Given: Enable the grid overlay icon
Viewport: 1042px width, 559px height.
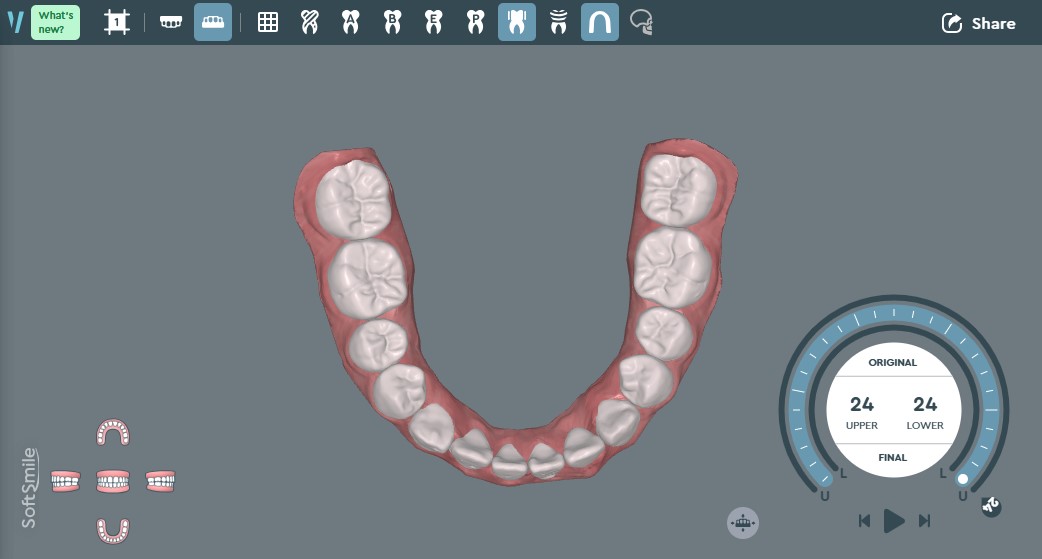Looking at the screenshot, I should coord(268,22).
